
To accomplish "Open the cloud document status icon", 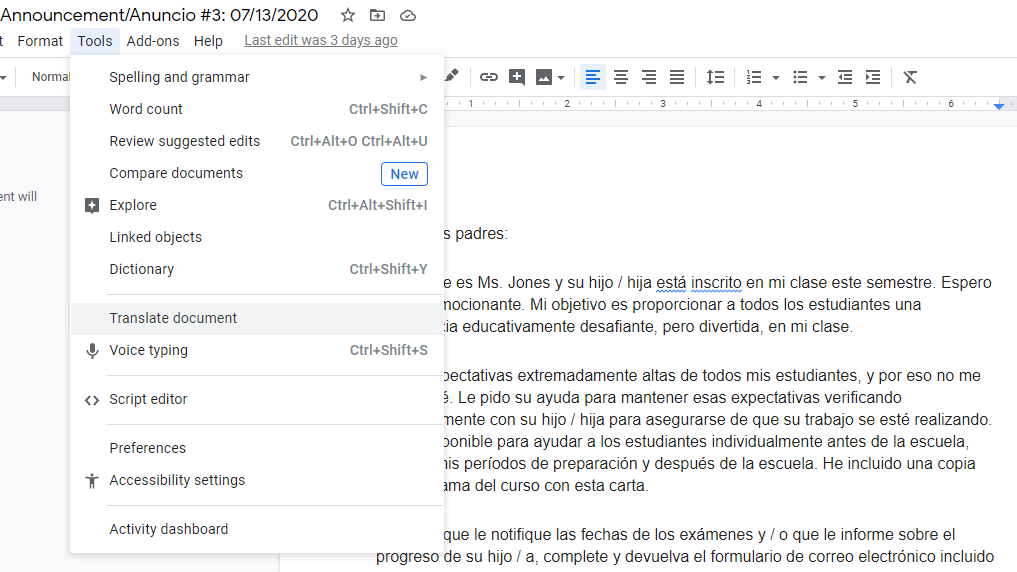I will point(407,15).
